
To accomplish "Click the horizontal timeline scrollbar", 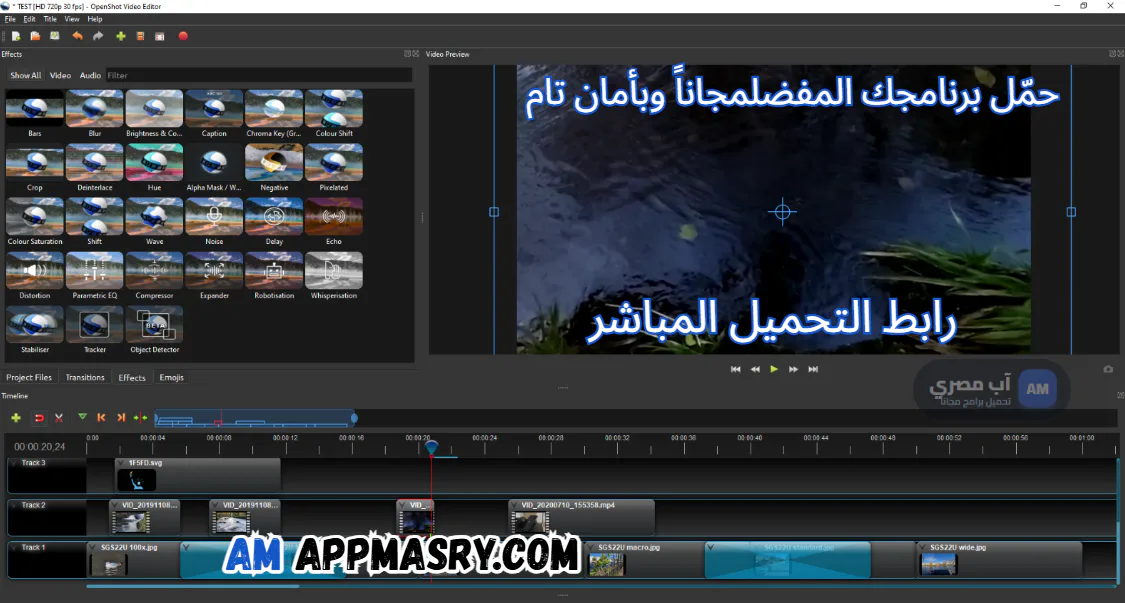I will [x=192, y=586].
